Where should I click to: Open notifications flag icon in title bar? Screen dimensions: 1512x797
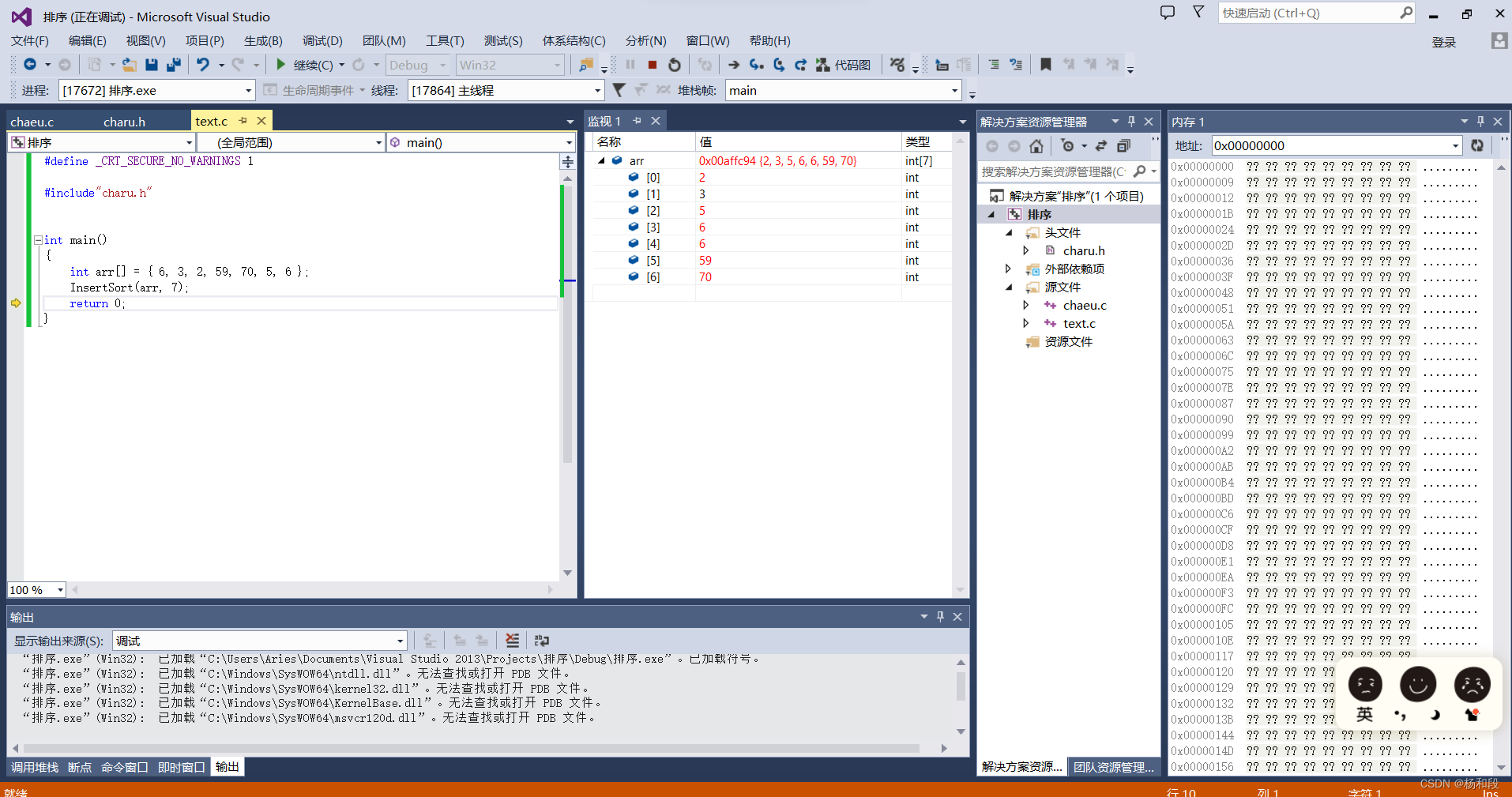[1198, 13]
